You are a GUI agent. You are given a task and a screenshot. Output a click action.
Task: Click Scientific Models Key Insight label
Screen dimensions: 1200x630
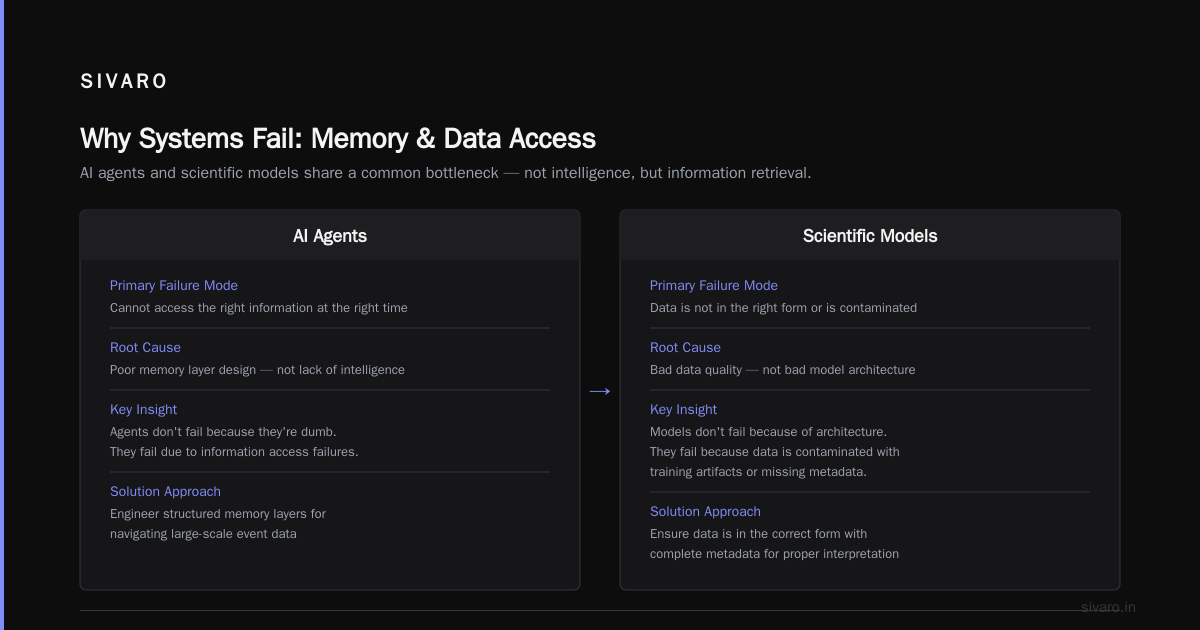(x=683, y=409)
